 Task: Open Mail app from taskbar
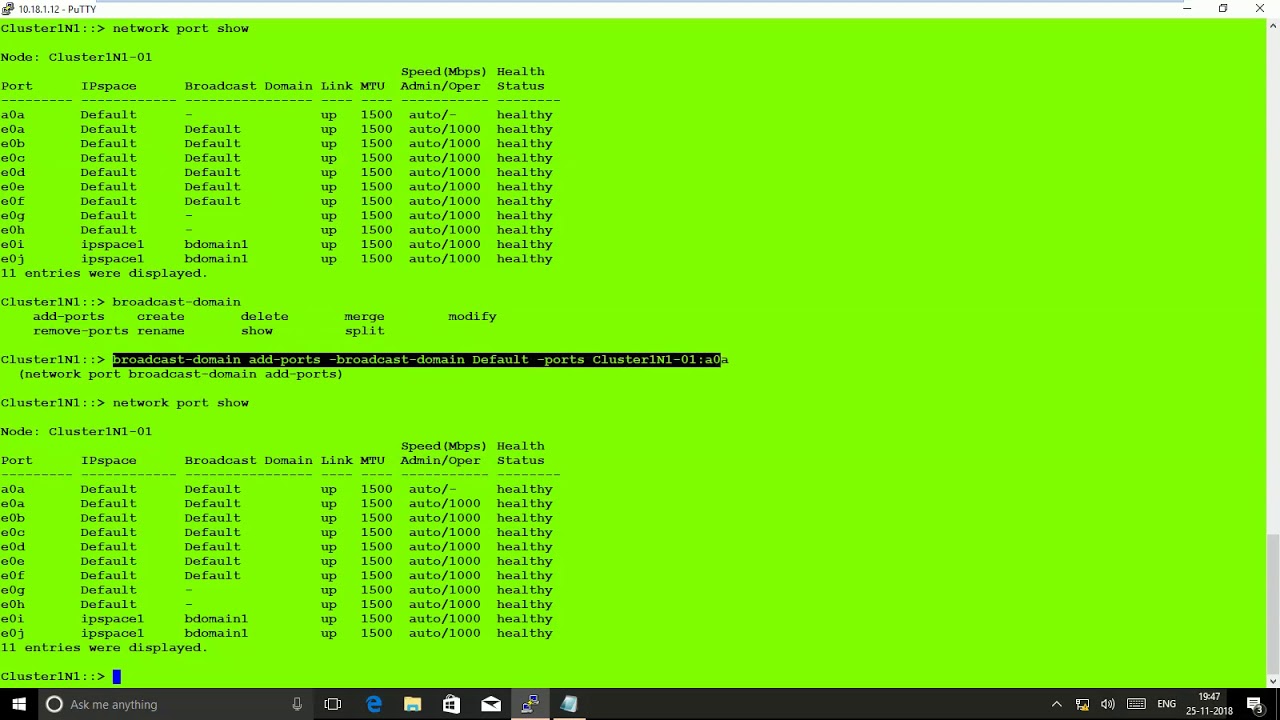(491, 704)
